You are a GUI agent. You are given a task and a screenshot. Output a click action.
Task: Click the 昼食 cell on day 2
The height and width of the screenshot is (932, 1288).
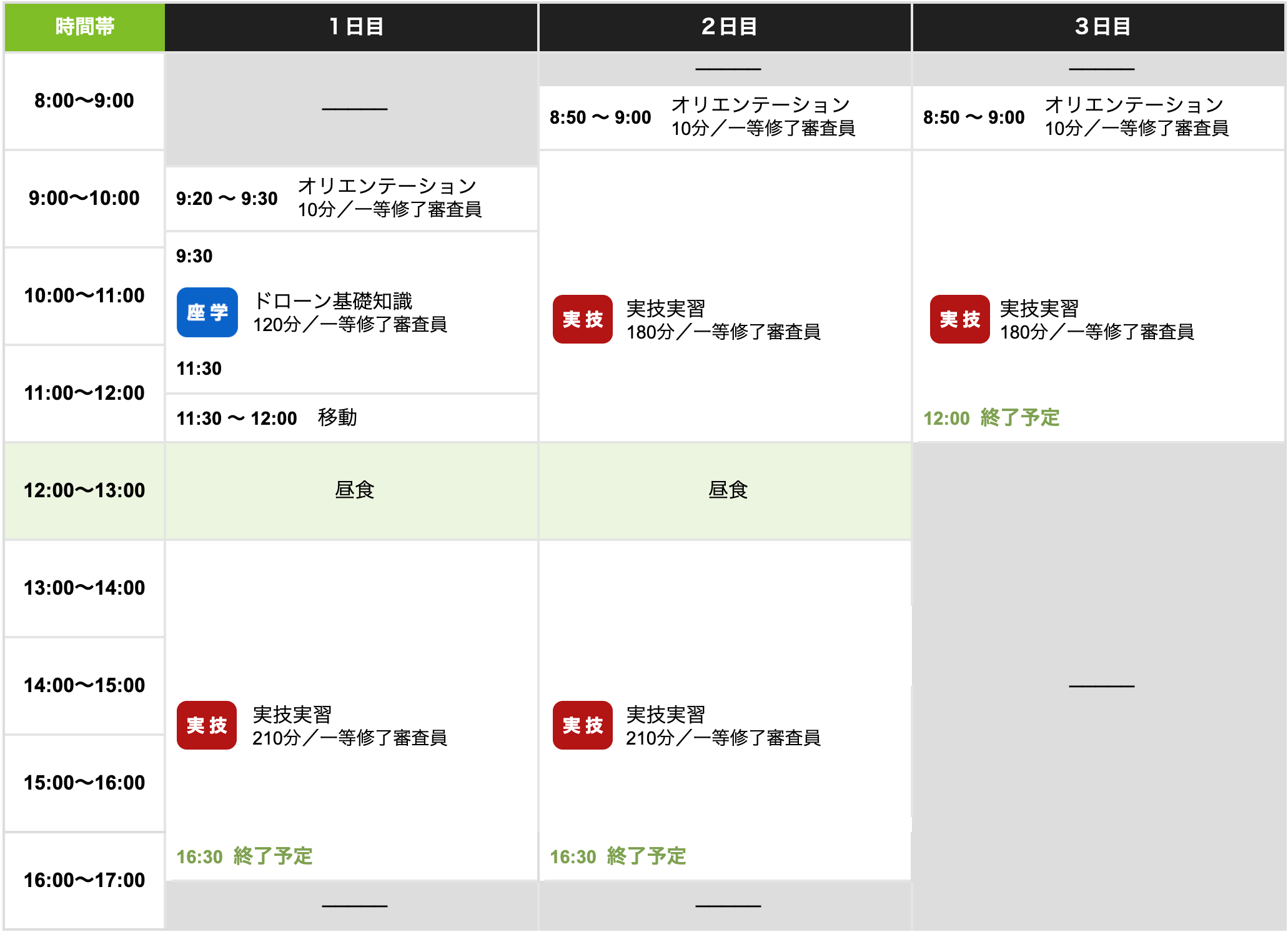click(727, 490)
